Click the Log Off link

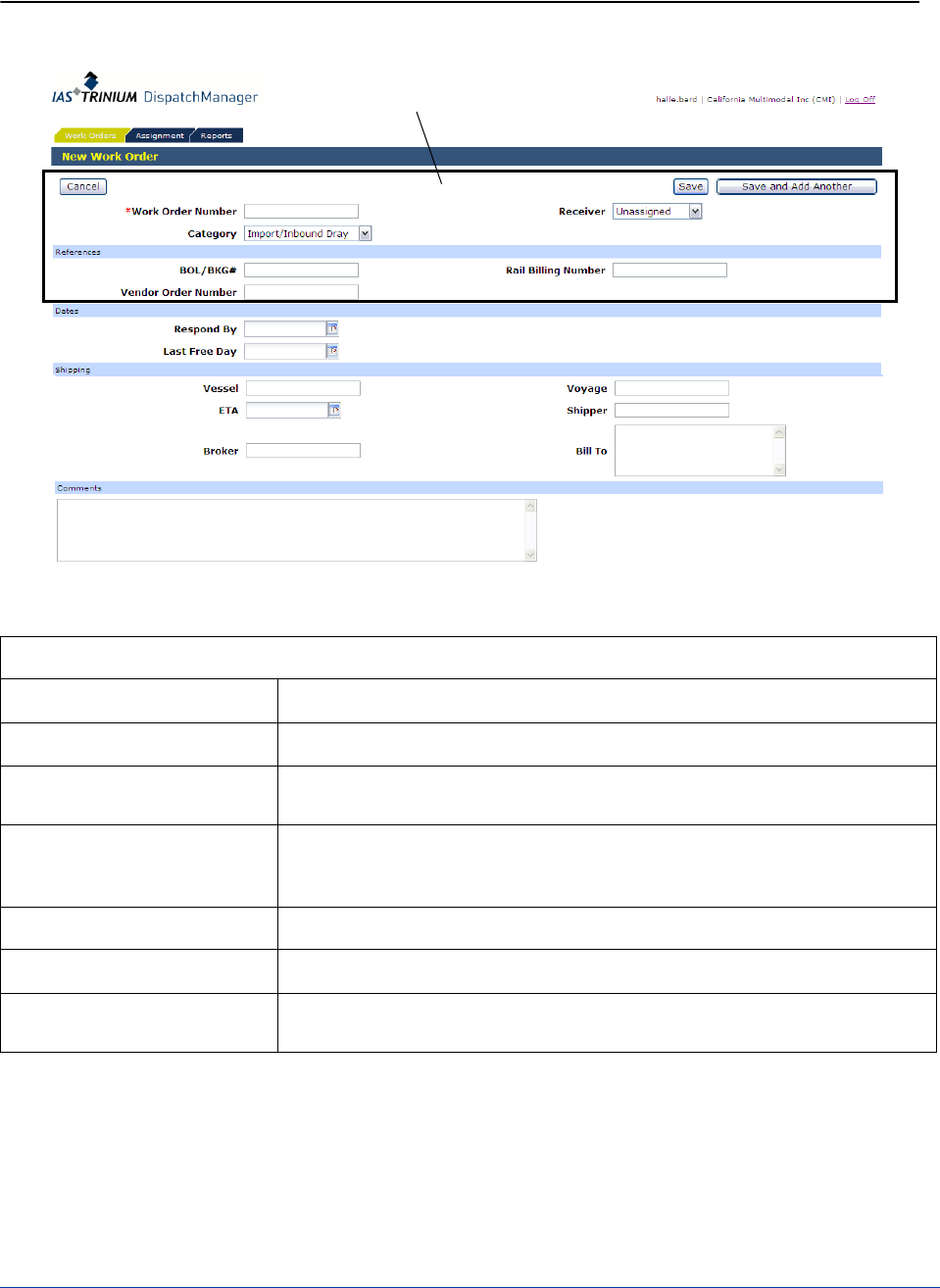(860, 100)
